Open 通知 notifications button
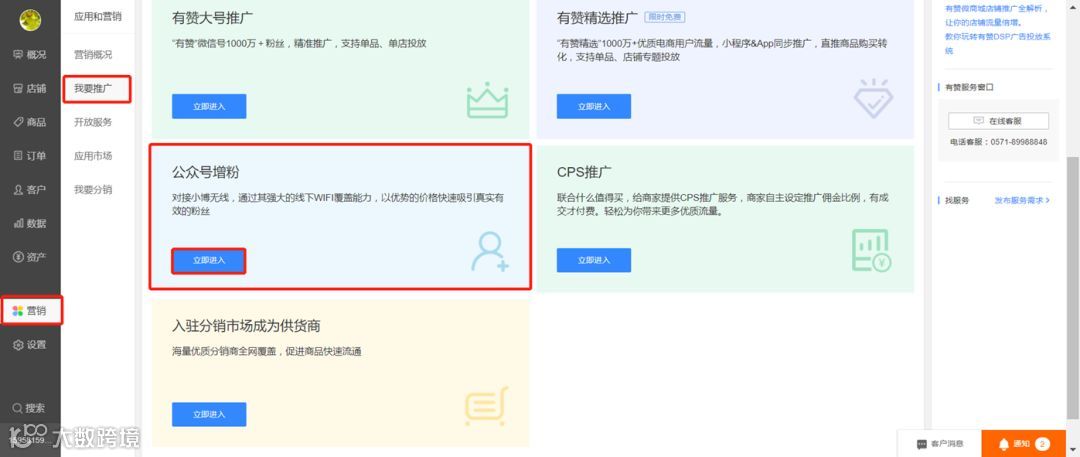Viewport: 1080px width, 457px height. point(1023,443)
